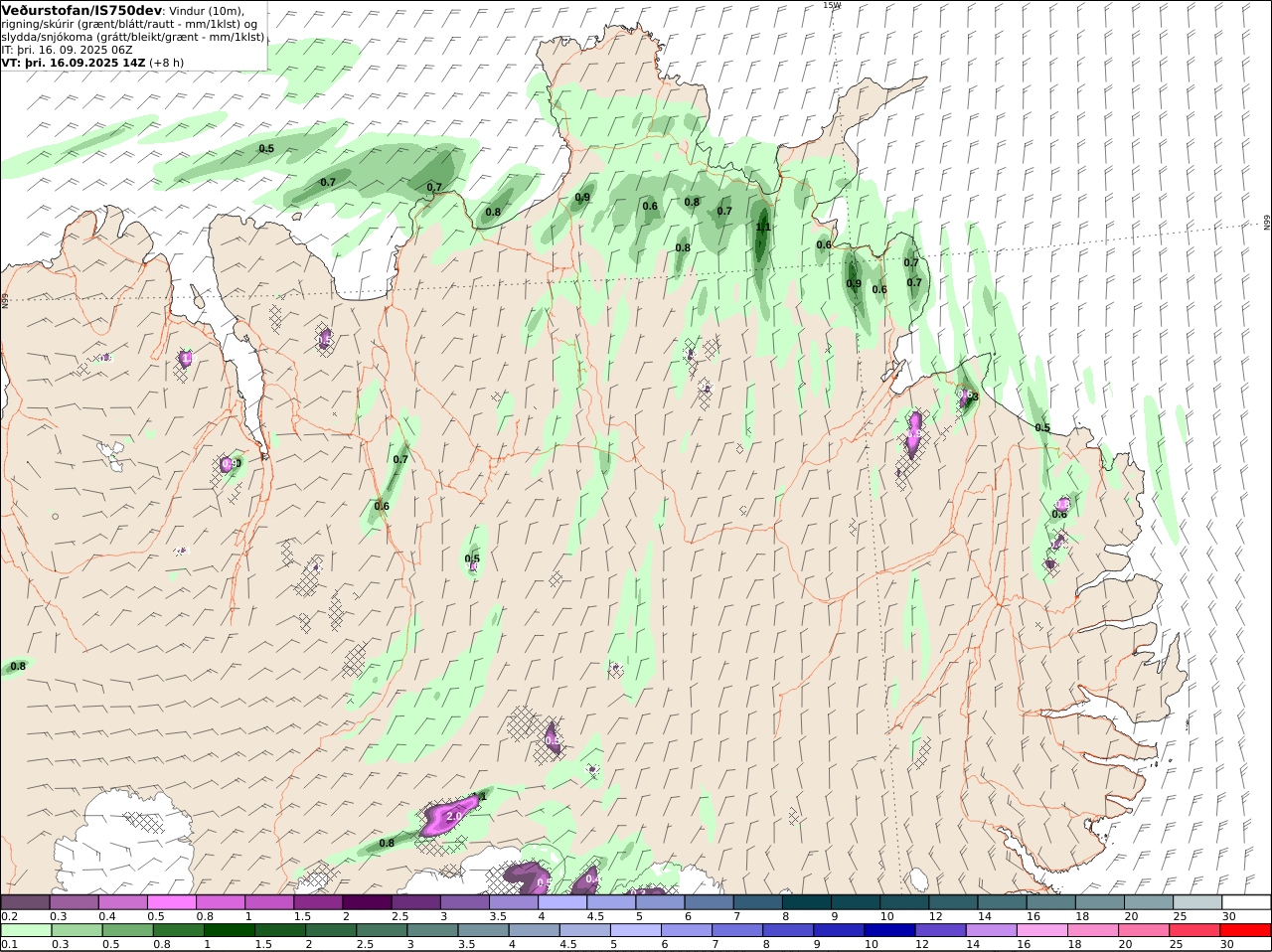Pick the red lower legend swatch after 30
The image size is (1272, 952).
(1245, 930)
